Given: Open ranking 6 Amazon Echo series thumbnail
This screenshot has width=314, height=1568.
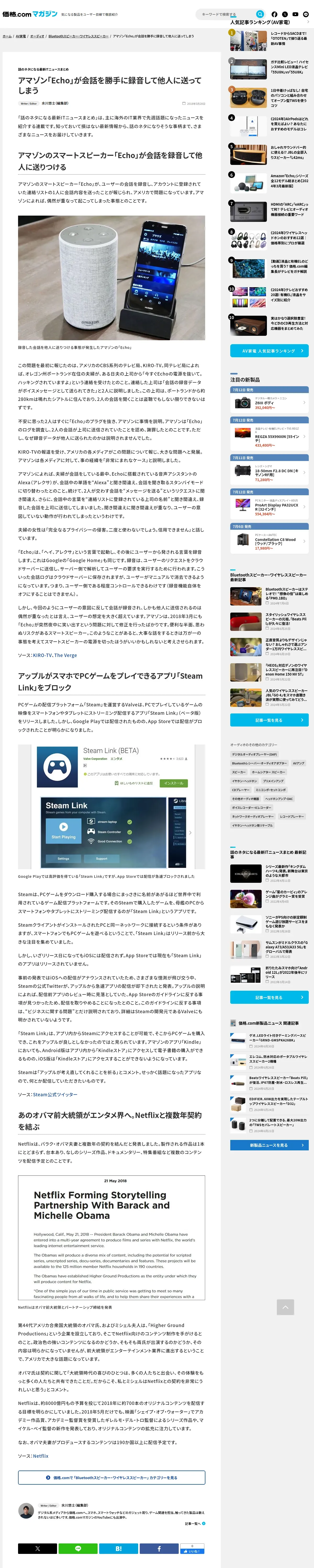Looking at the screenshot, I should click(x=249, y=183).
